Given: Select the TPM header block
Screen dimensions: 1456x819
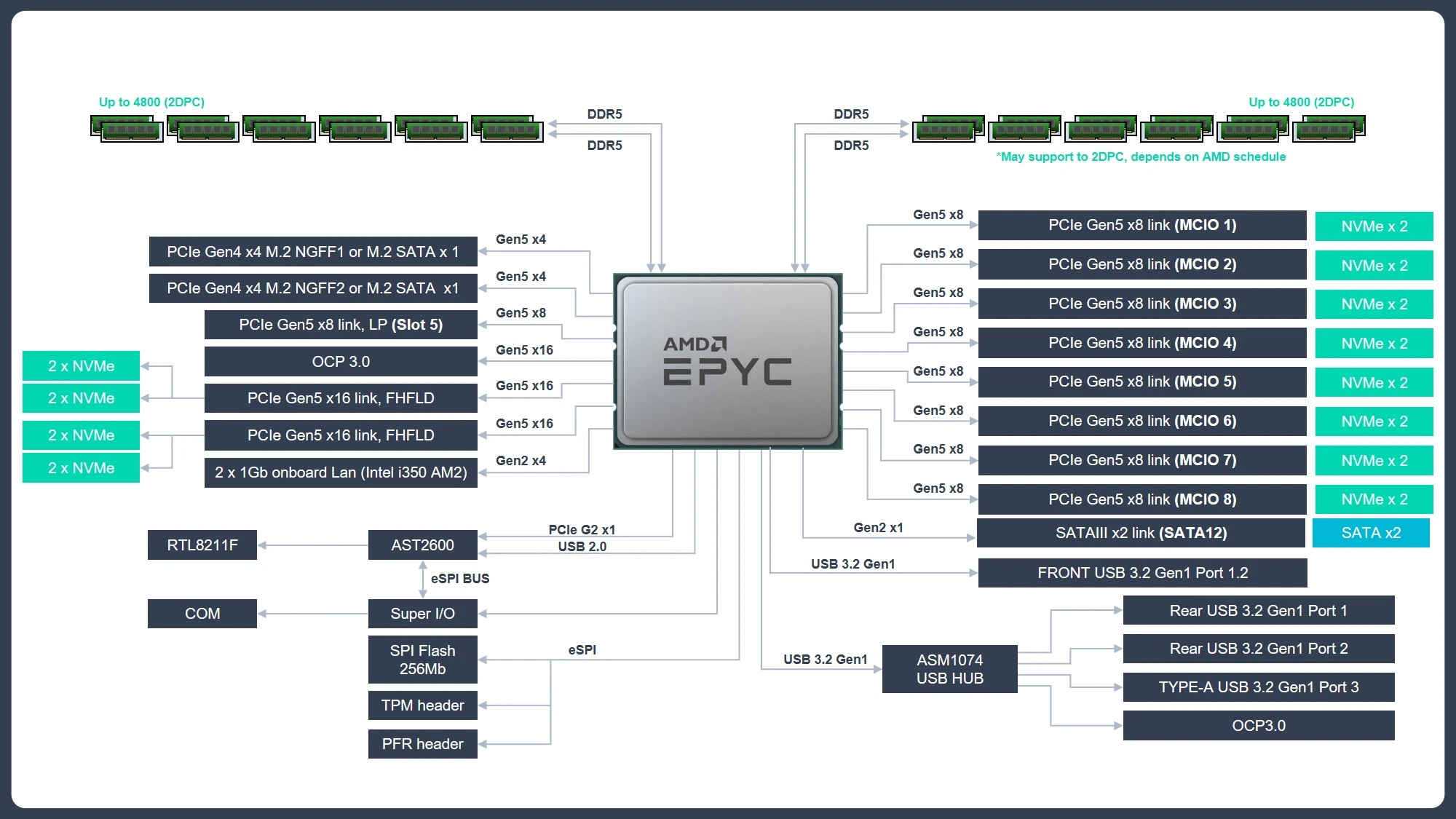Looking at the screenshot, I should click(x=422, y=705).
